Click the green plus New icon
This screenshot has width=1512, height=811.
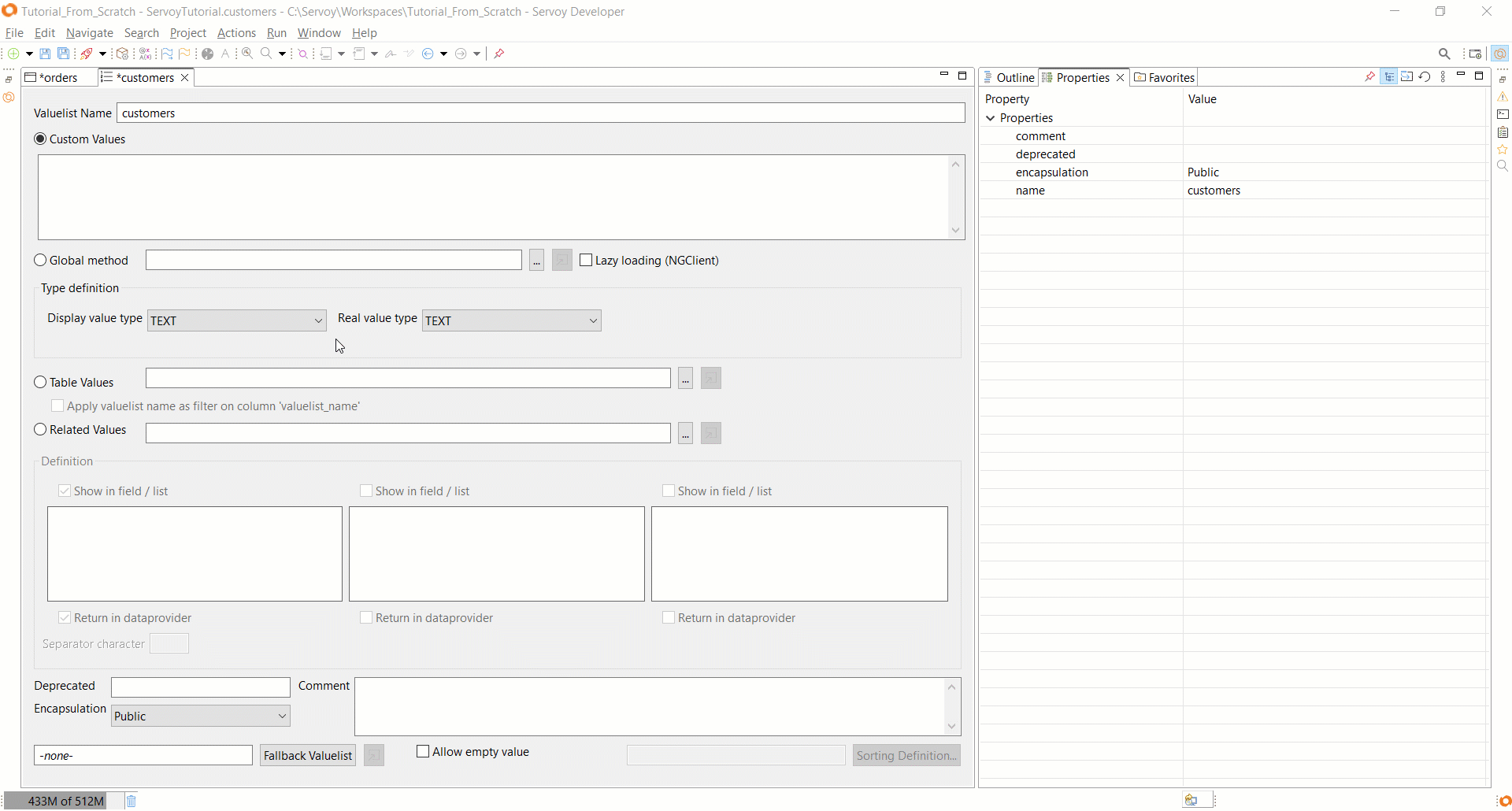13,54
